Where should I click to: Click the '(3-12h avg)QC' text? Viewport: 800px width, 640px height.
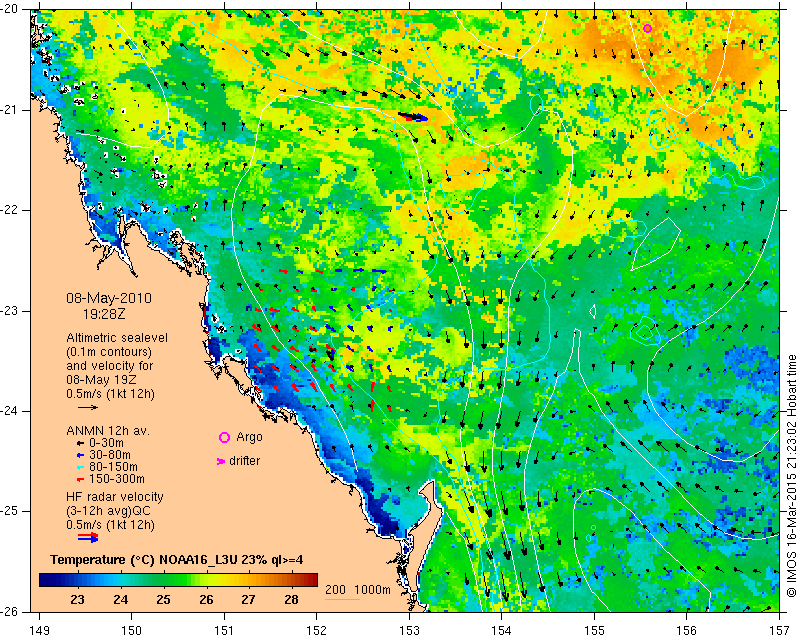[x=108, y=511]
